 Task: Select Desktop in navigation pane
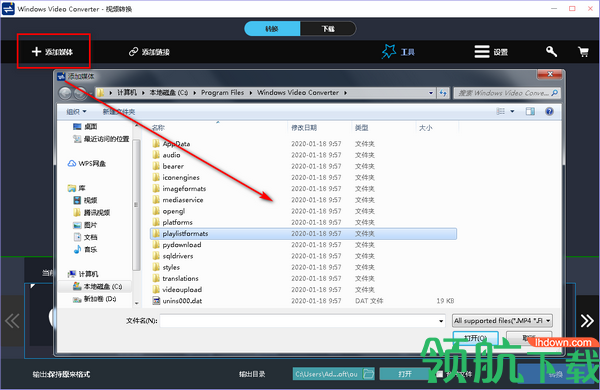click(x=85, y=126)
